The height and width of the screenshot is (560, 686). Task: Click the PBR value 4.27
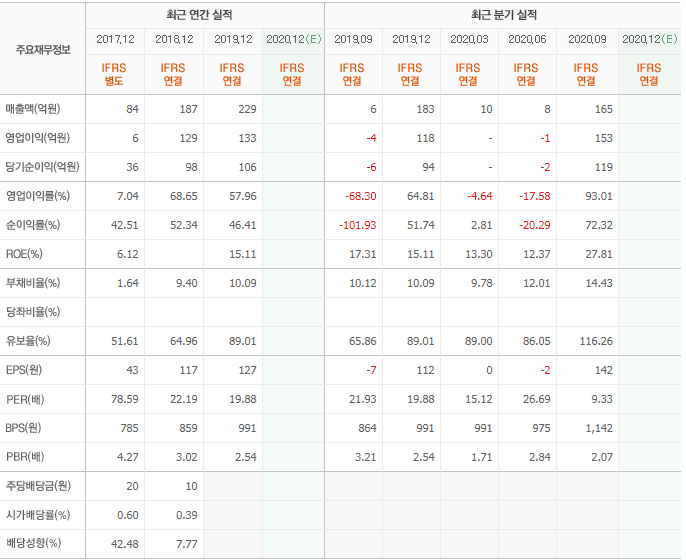point(128,457)
